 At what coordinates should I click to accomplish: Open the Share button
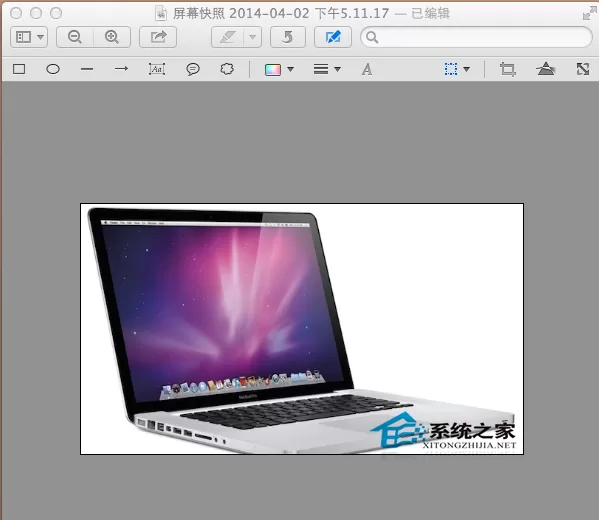158,37
